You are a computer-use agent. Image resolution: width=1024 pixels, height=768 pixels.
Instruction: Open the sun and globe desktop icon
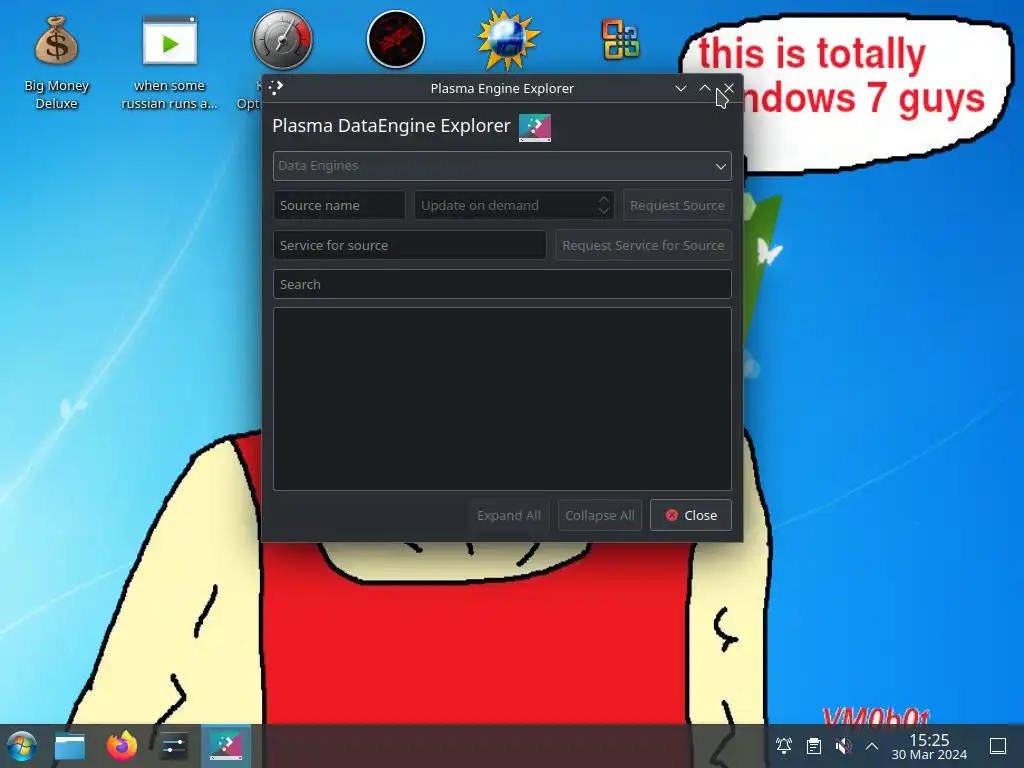point(507,39)
